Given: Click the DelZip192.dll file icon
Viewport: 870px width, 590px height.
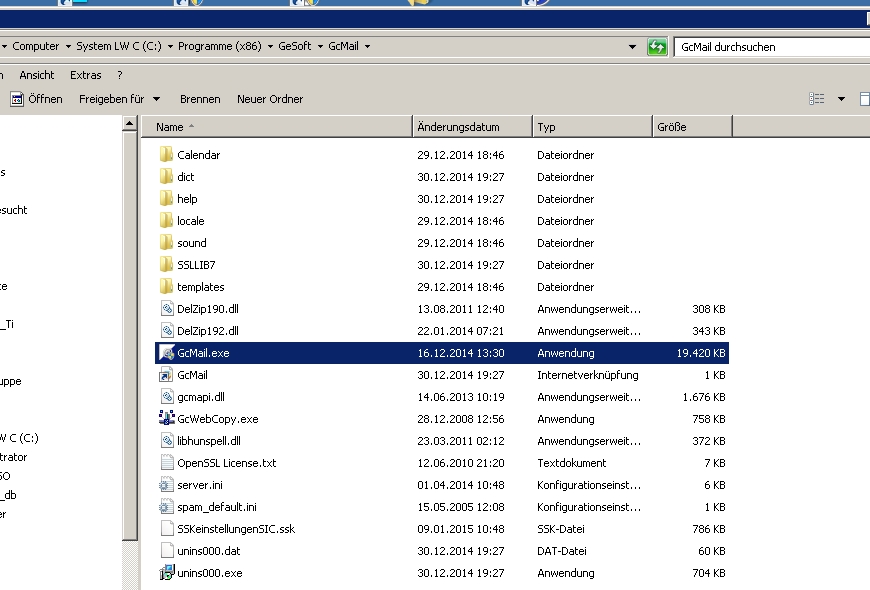Looking at the screenshot, I should pyautogui.click(x=167, y=331).
